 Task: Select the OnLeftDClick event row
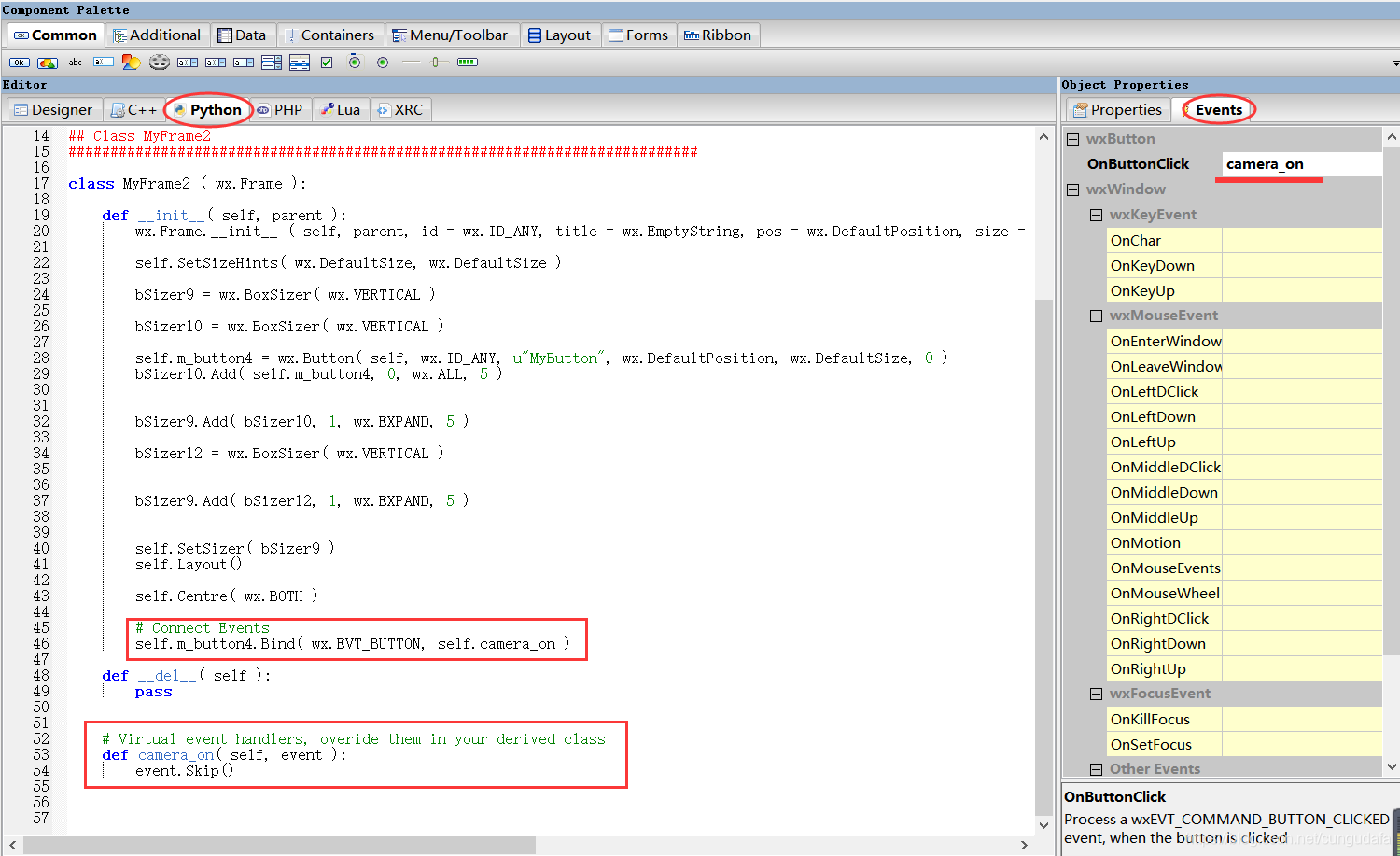[1244, 391]
